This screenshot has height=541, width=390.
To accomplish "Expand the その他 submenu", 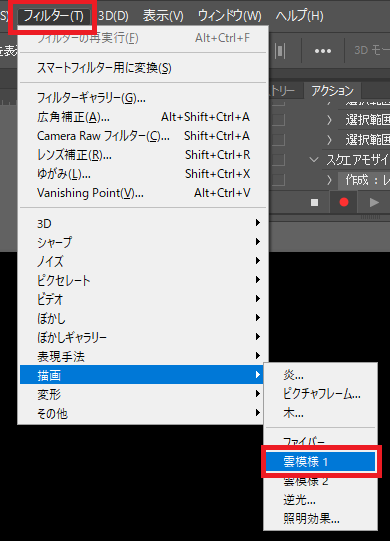I will [143, 413].
